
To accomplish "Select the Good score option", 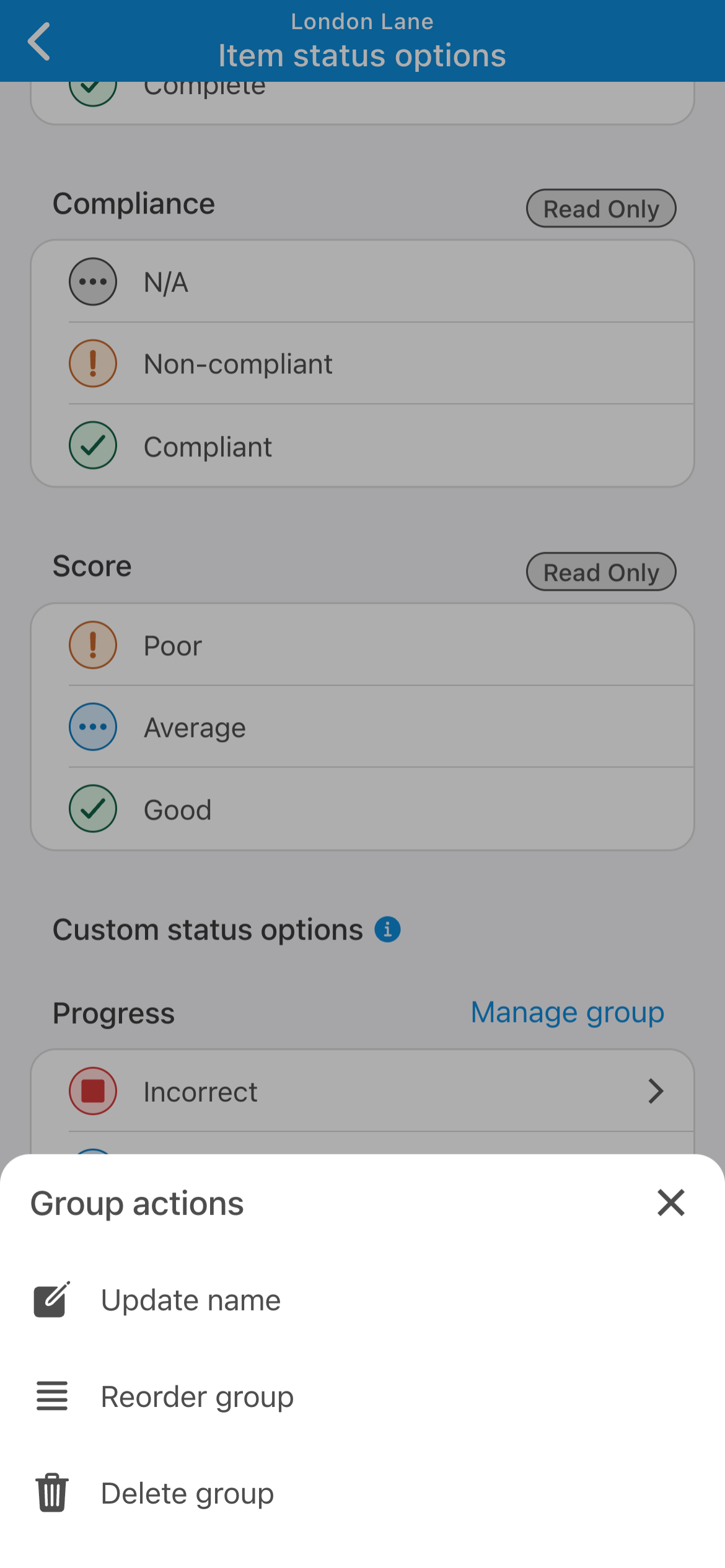I will point(178,809).
